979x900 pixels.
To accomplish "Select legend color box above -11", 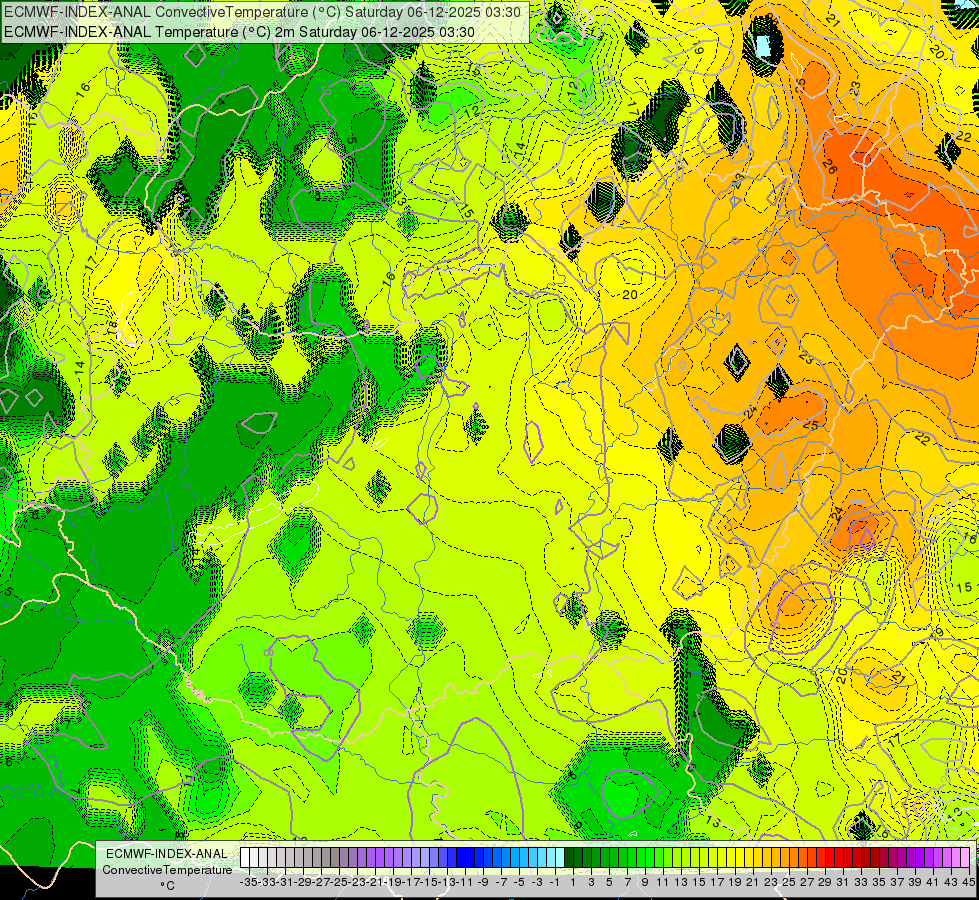I will (460, 857).
